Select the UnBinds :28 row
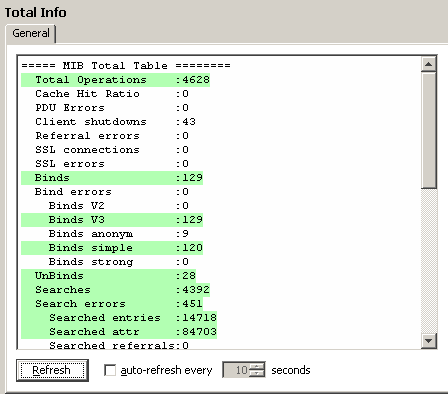Screen dimensions: 448x394 click(x=108, y=276)
